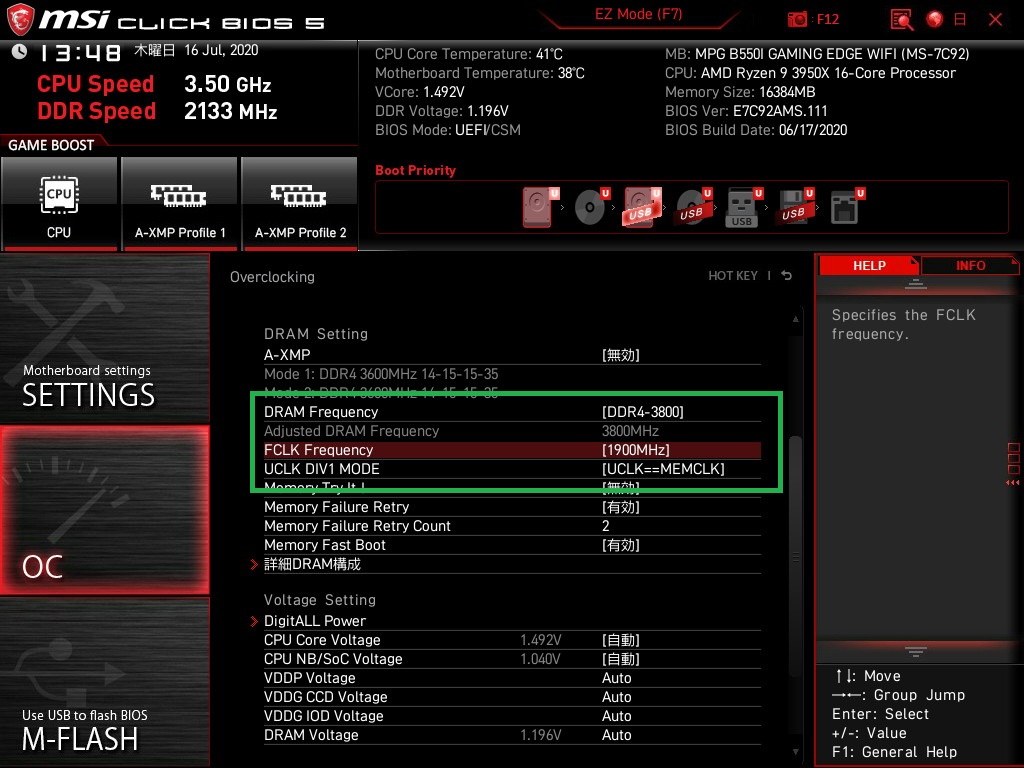This screenshot has width=1024, height=768.
Task: Close the BIOS with the X icon
Action: pos(995,20)
